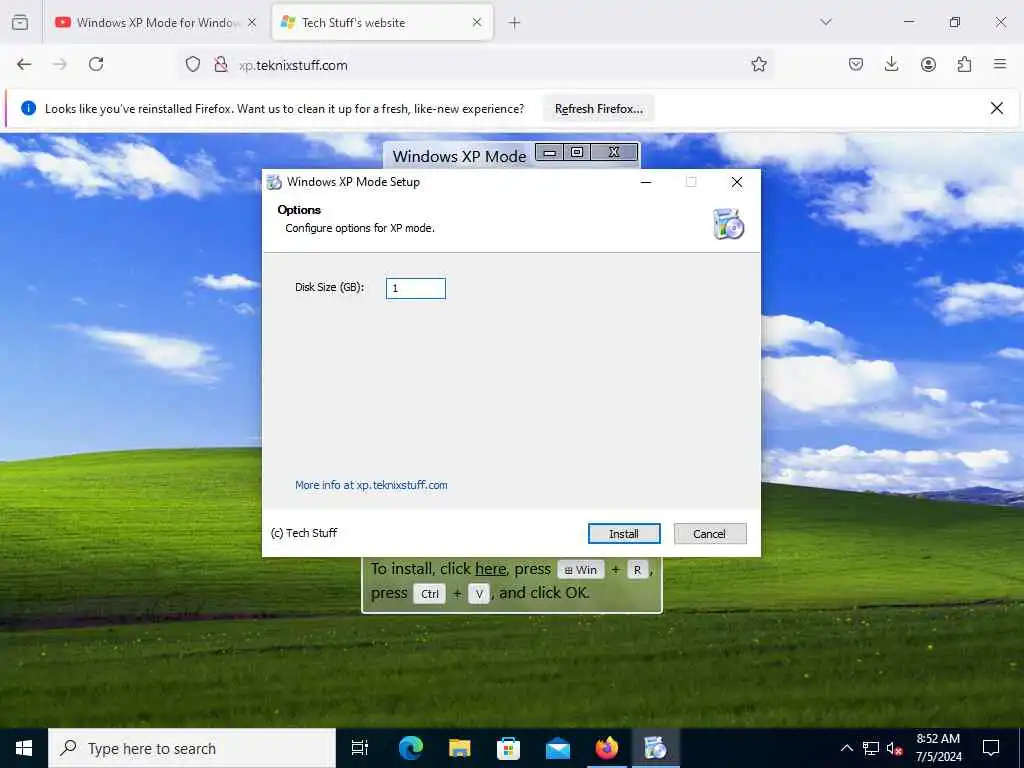
Task: Open Firefox View icon
Action: click(x=20, y=23)
